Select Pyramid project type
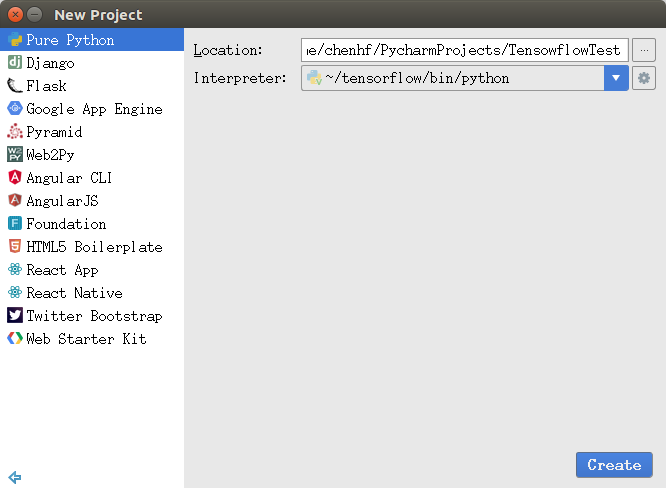This screenshot has width=666, height=488. click(x=92, y=131)
